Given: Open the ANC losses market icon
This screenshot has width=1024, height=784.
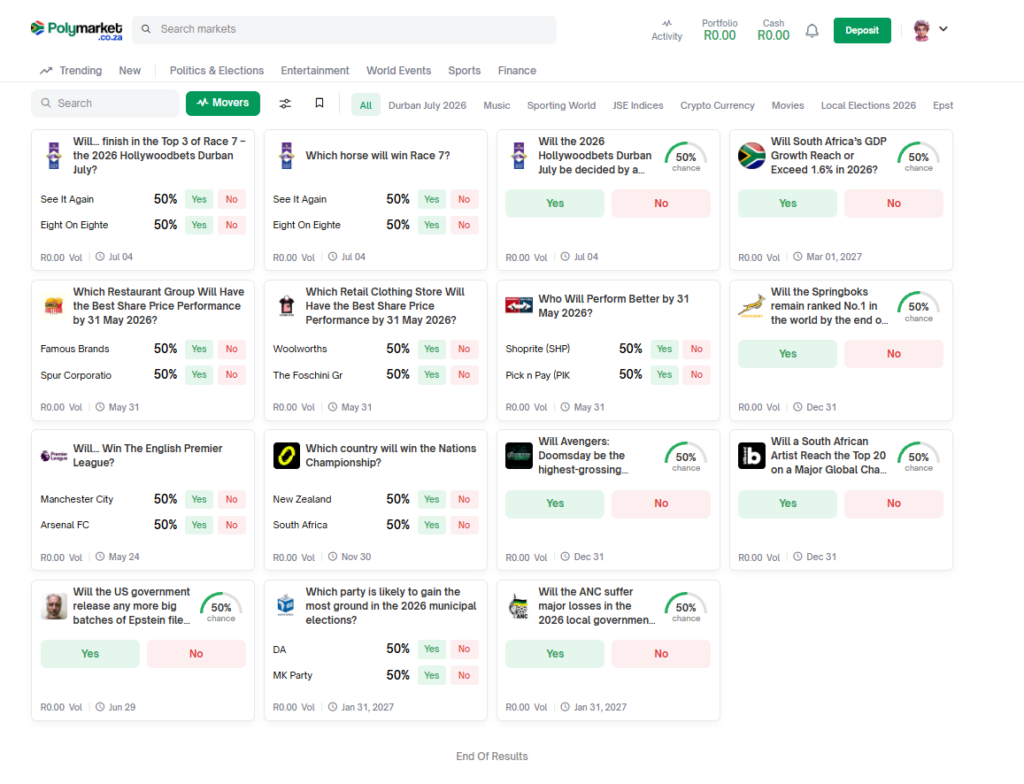Looking at the screenshot, I should tap(519, 606).
